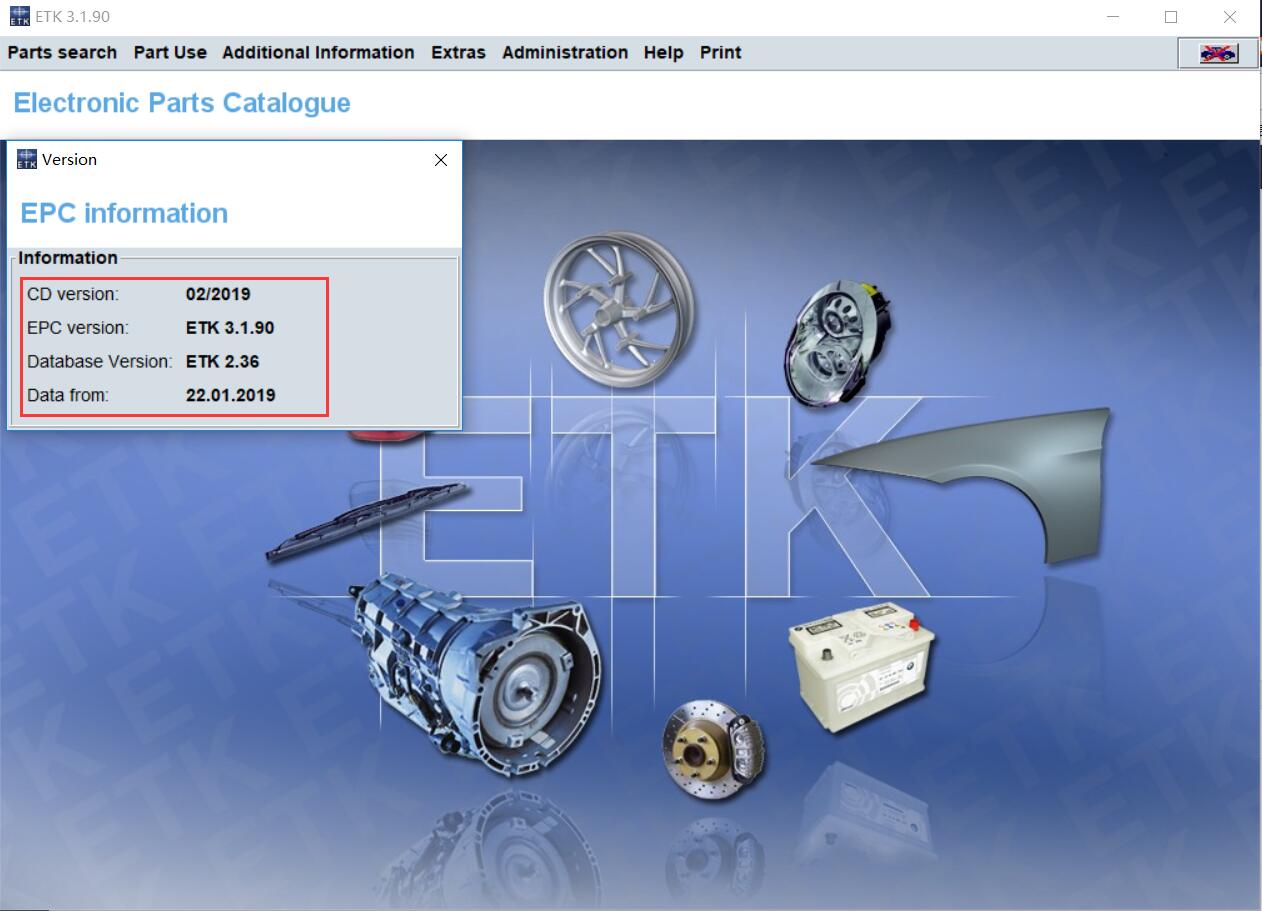
Task: Open the Extras menu
Action: (458, 52)
